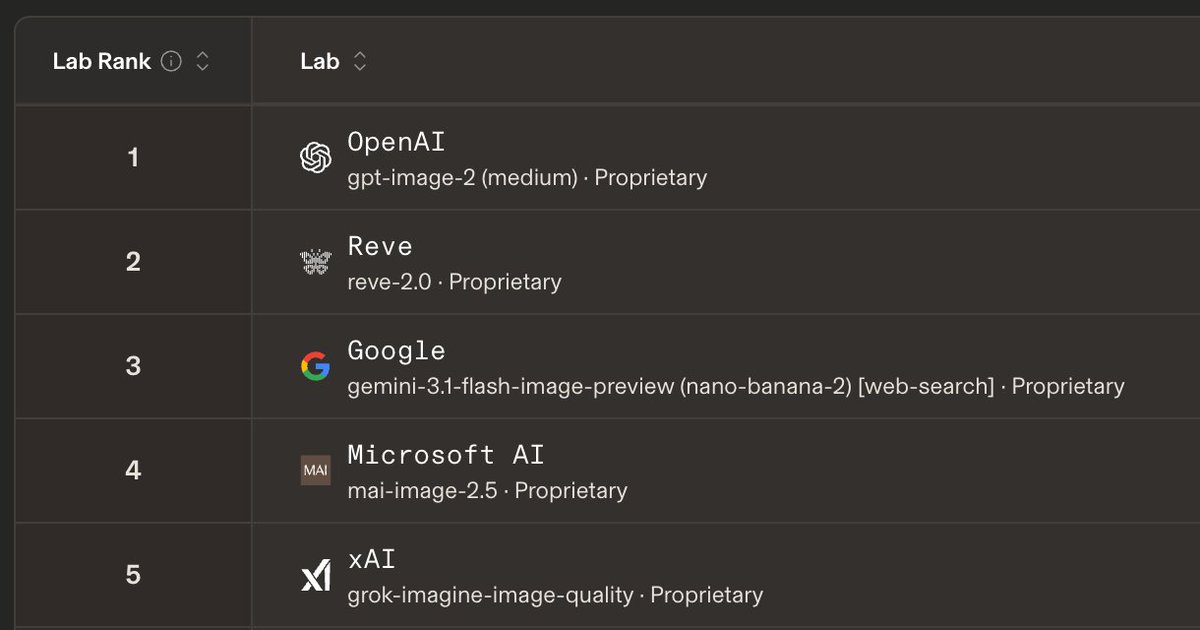Select gemini-3.1-flash-image-preview model text
The width and height of the screenshot is (1200, 630).
click(511, 386)
